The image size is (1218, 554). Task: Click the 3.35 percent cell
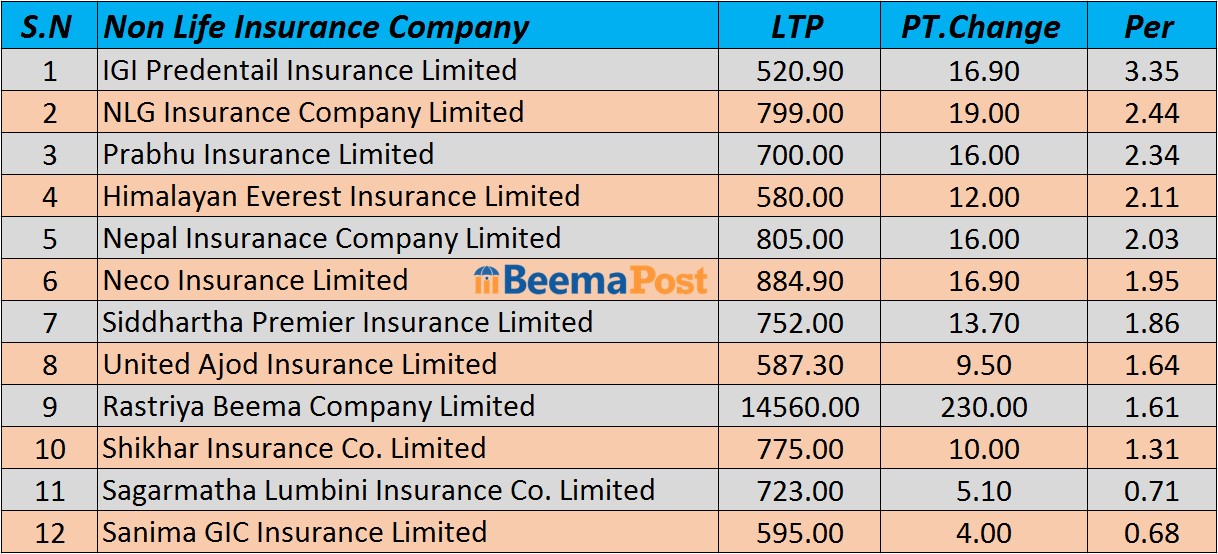1151,71
